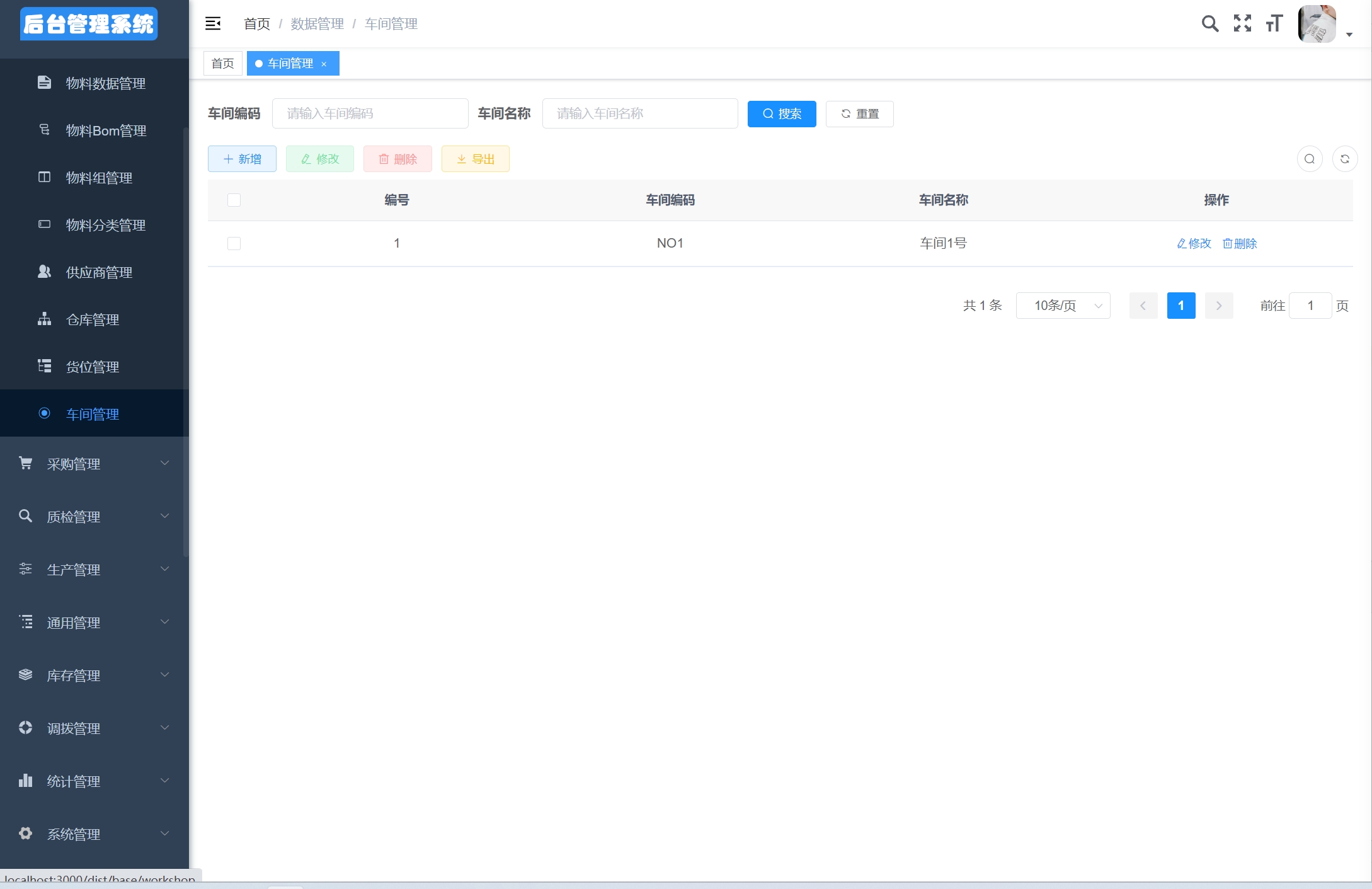Collapse the sidebar with hamburger icon
1372x889 pixels.
213,24
